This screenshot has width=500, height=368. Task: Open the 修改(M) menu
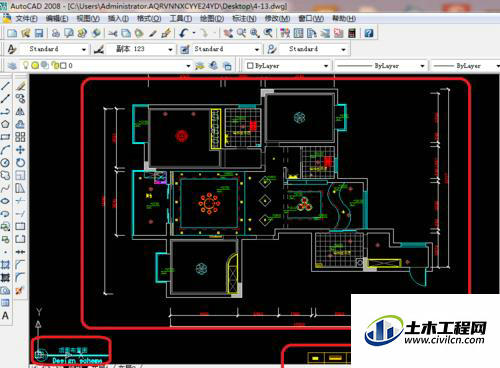coord(277,18)
